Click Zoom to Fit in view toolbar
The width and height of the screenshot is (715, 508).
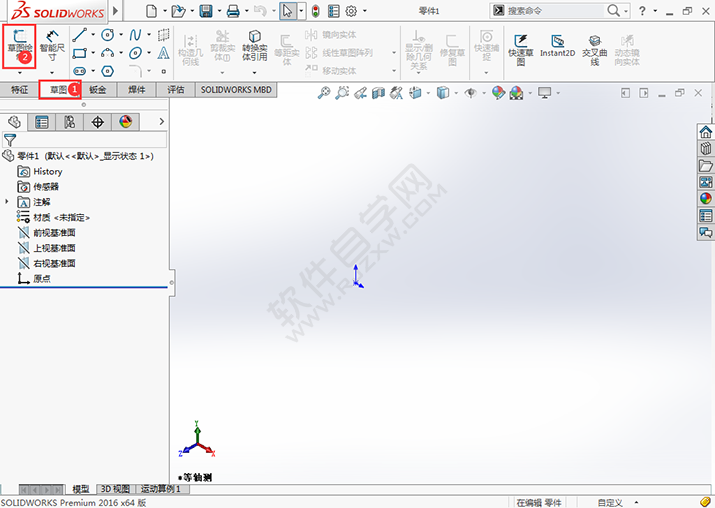tap(324, 93)
